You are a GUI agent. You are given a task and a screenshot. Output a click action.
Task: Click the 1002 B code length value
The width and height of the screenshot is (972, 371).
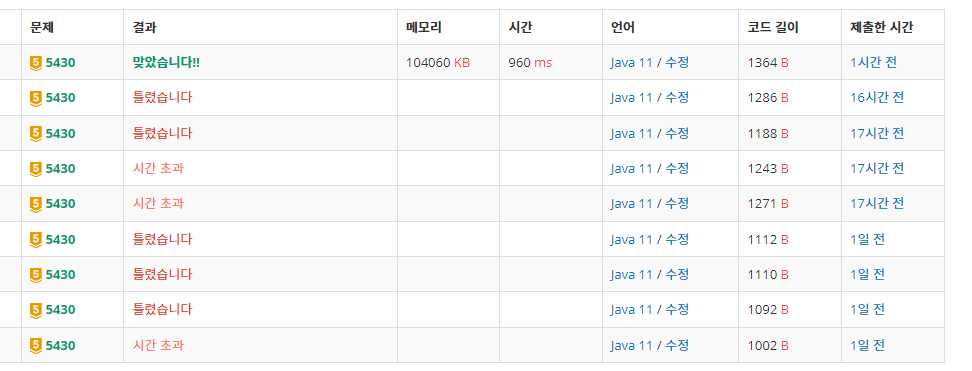click(x=768, y=346)
